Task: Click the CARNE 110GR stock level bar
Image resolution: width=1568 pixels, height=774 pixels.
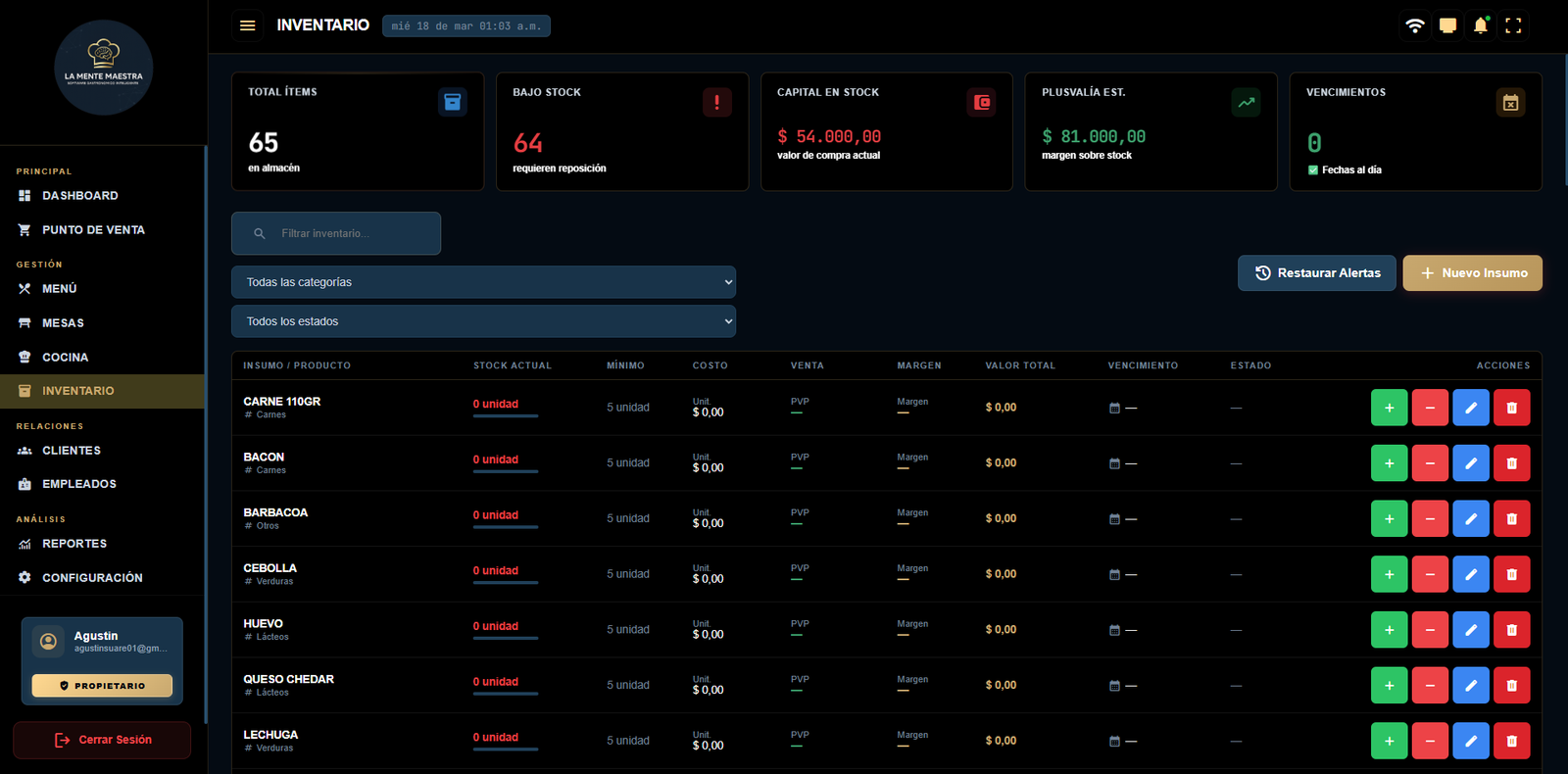Action: [506, 416]
